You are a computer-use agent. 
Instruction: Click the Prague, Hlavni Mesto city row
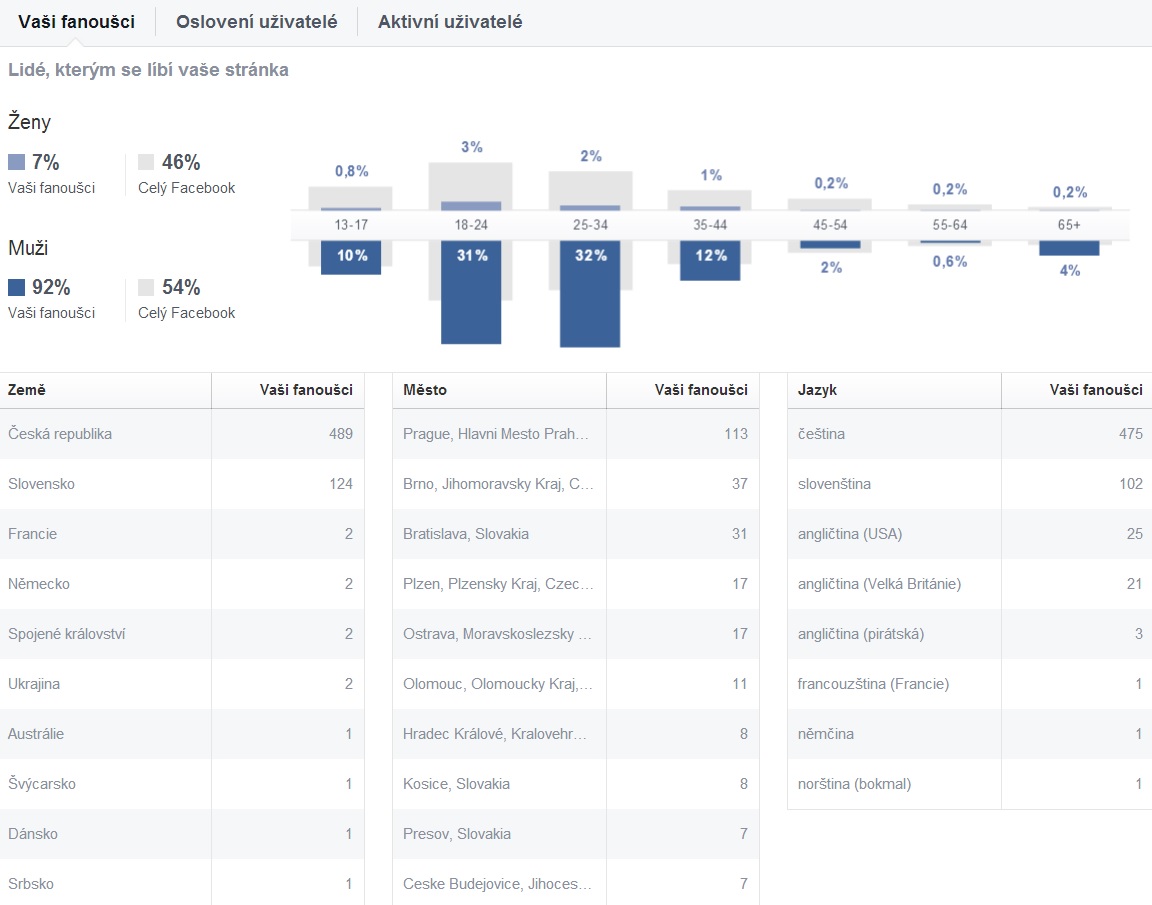(x=576, y=434)
